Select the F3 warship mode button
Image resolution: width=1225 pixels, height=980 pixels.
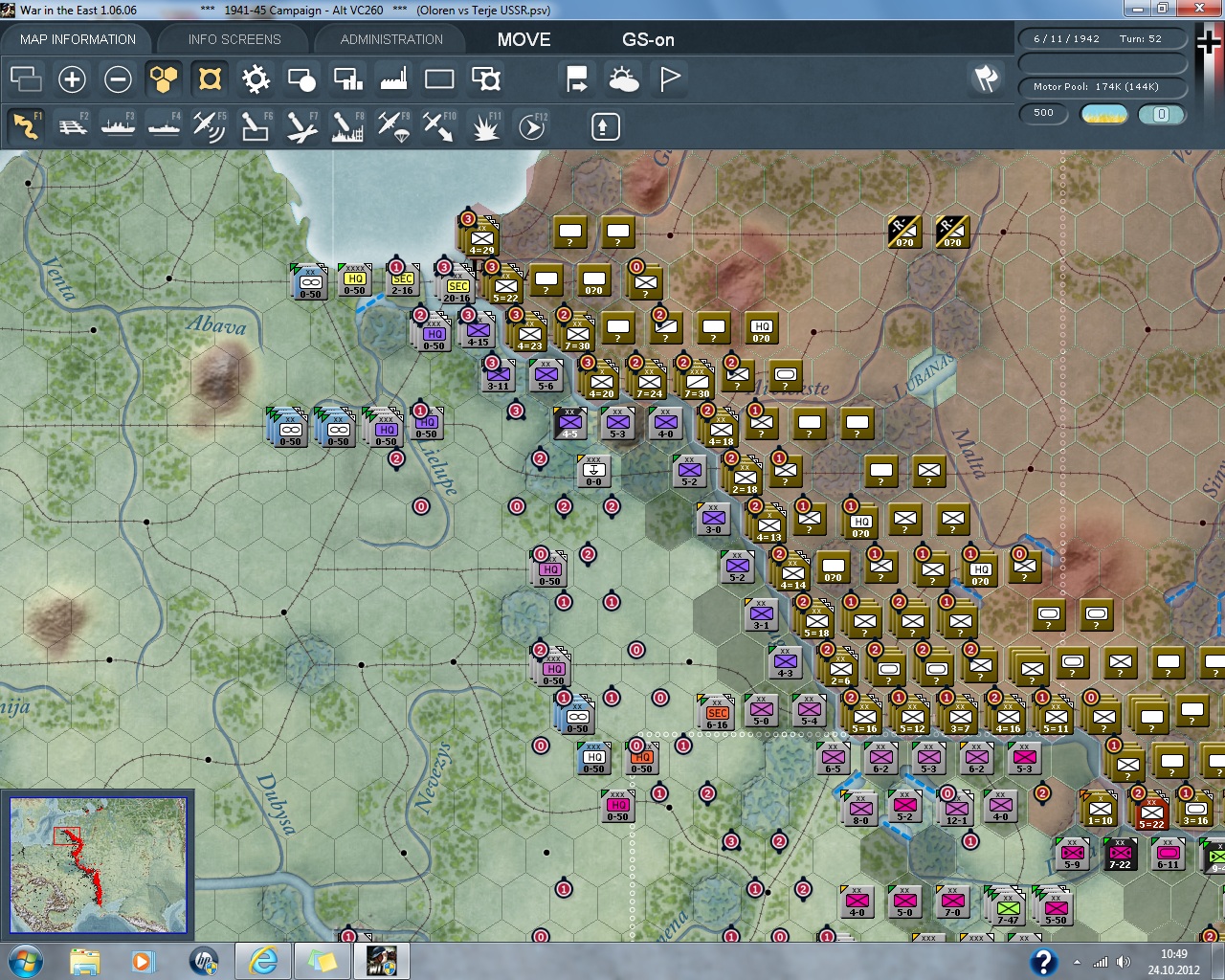coord(118,126)
